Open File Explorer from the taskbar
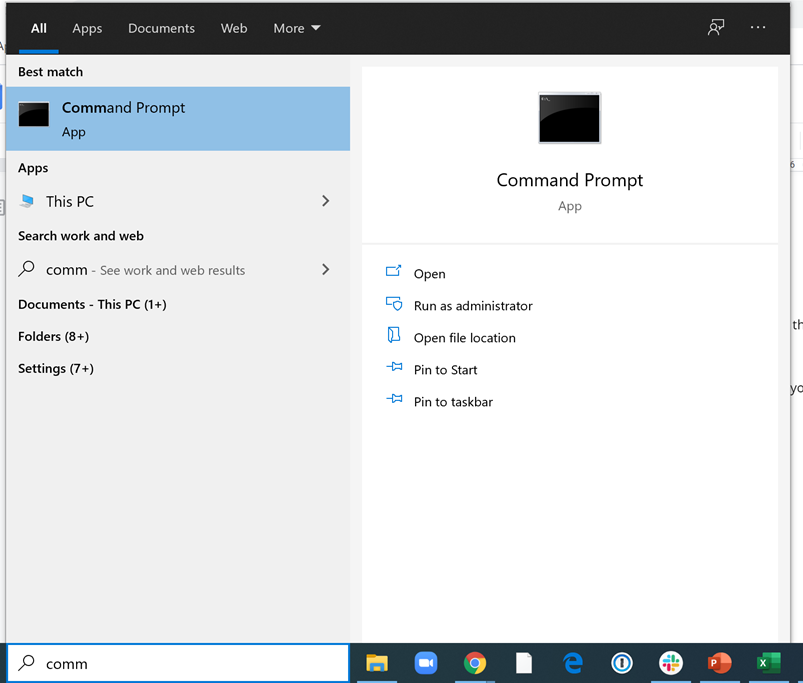 click(x=377, y=663)
